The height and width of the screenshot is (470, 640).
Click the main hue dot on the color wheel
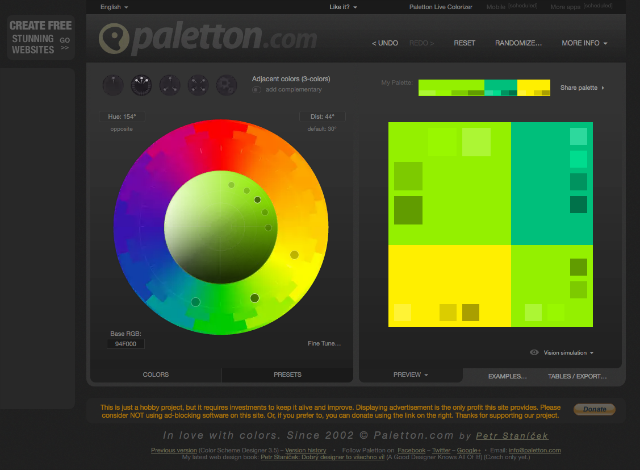click(255, 298)
